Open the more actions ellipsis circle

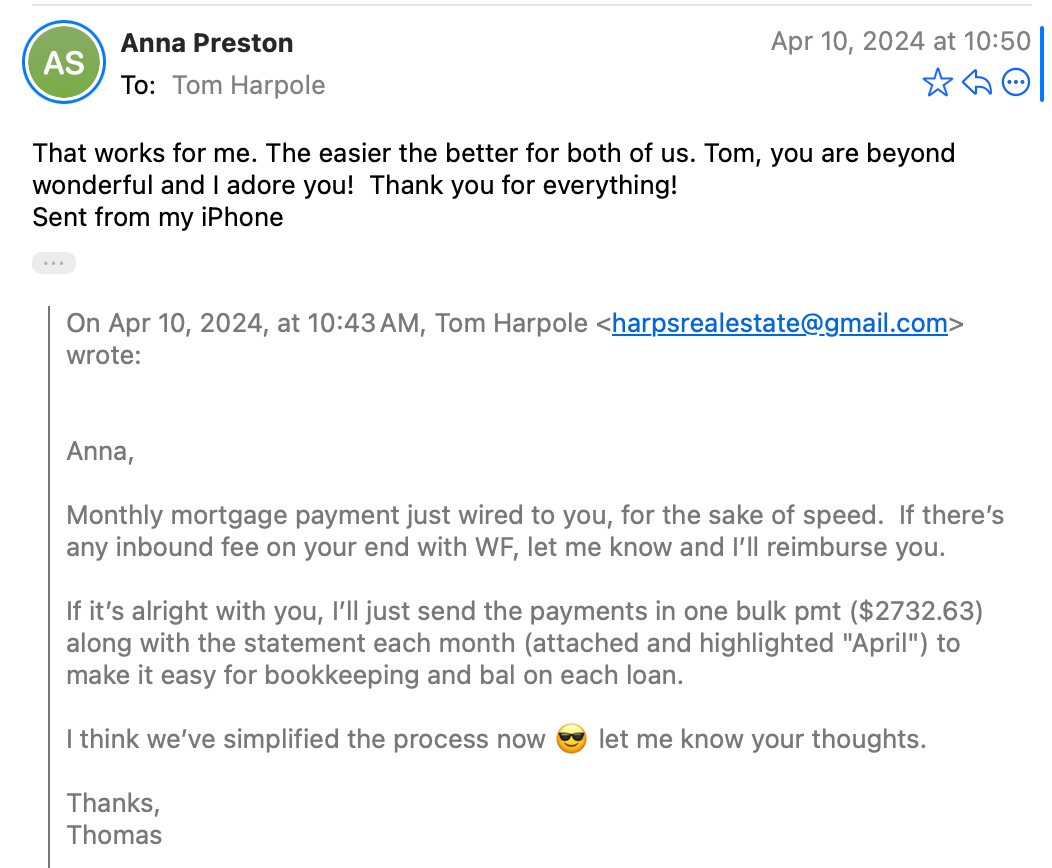pyautogui.click(x=1016, y=83)
